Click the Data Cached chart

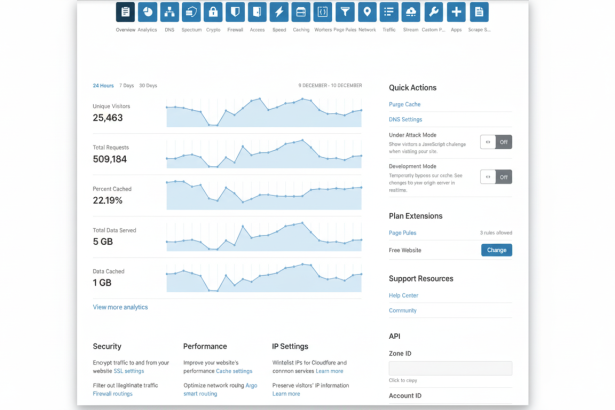264,278
